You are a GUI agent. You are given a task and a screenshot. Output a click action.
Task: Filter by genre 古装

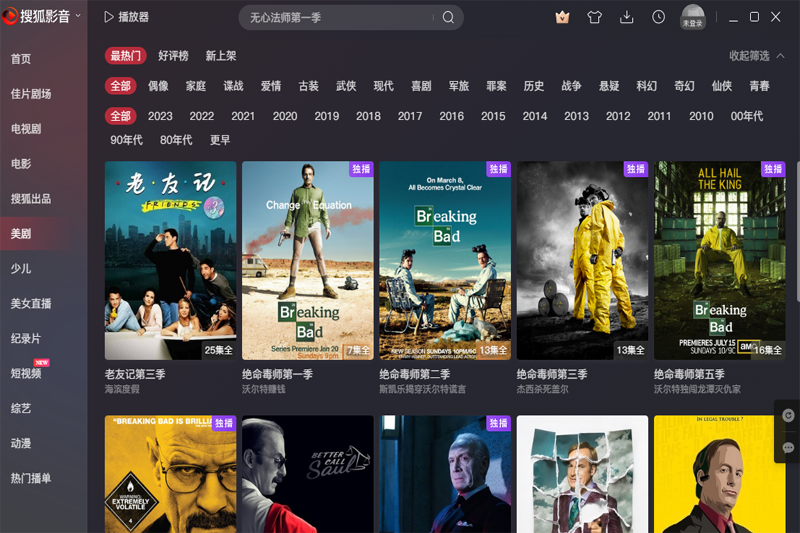coord(309,86)
